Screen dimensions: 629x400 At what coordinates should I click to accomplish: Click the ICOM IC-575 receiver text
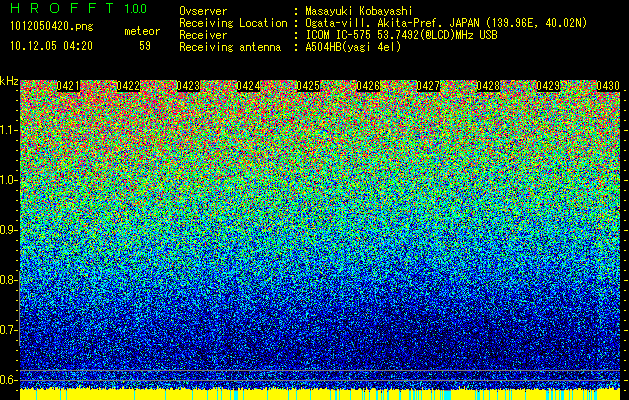coord(401,35)
